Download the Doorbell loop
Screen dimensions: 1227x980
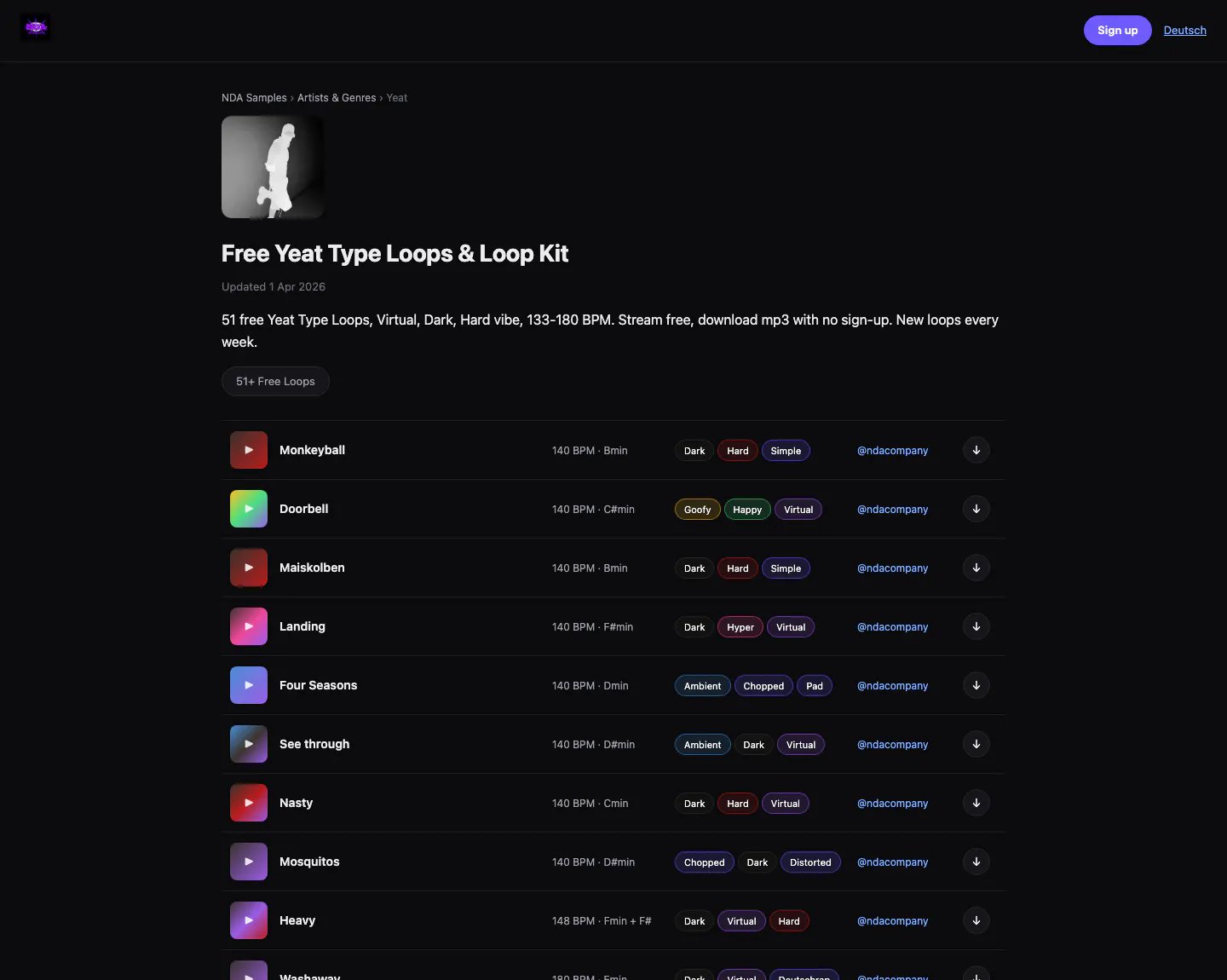tap(976, 509)
